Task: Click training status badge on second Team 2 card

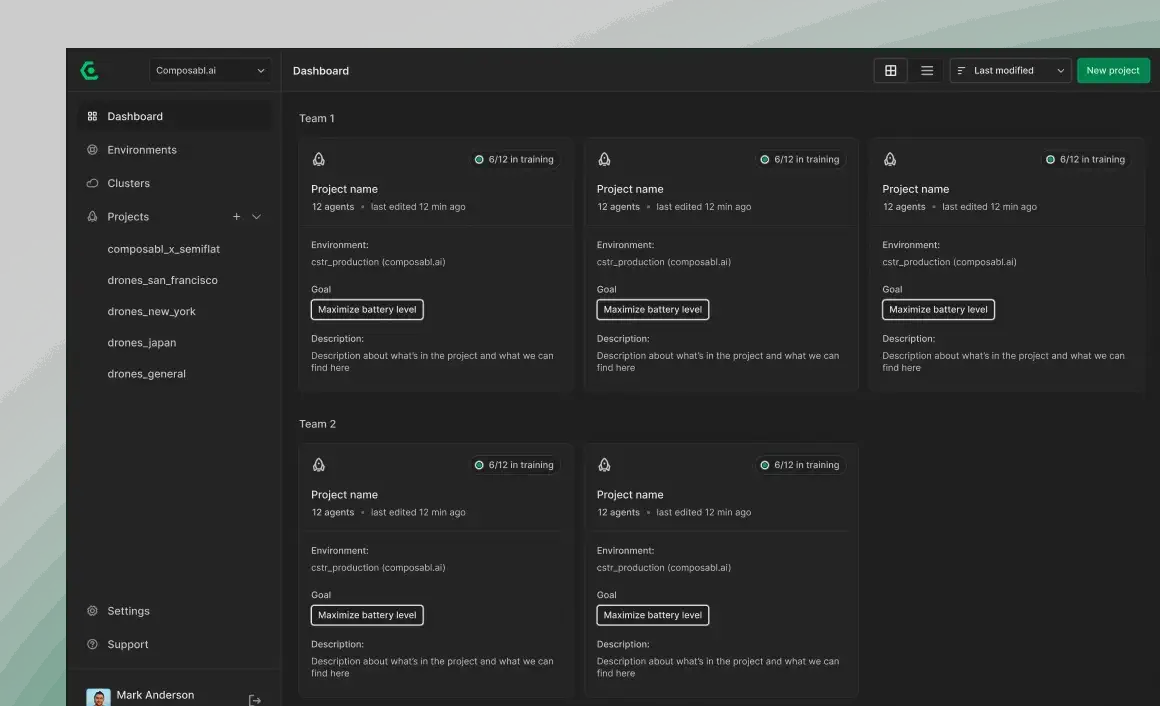Action: (x=800, y=465)
